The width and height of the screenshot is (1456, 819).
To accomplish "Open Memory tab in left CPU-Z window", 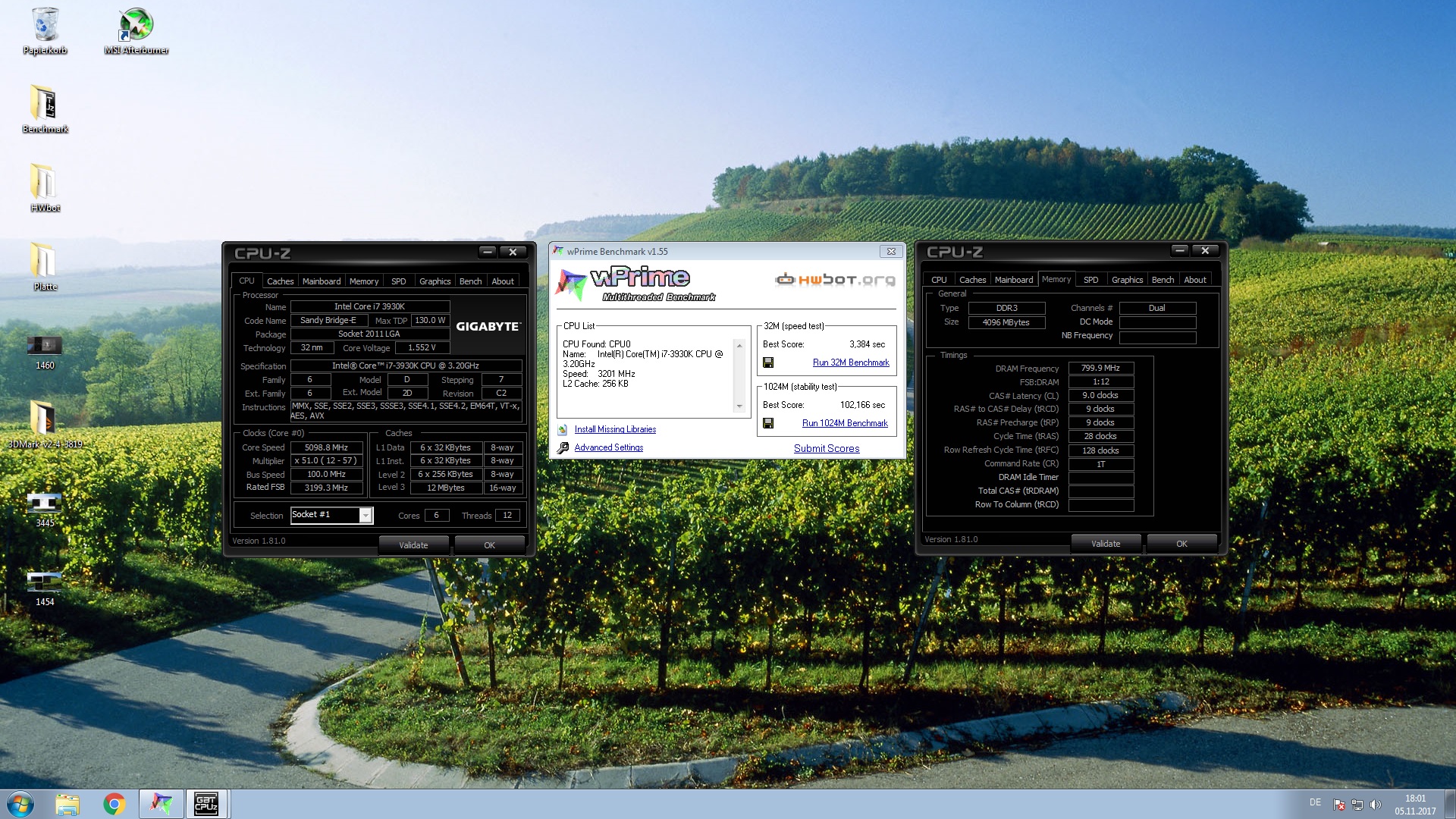I will pyautogui.click(x=364, y=281).
